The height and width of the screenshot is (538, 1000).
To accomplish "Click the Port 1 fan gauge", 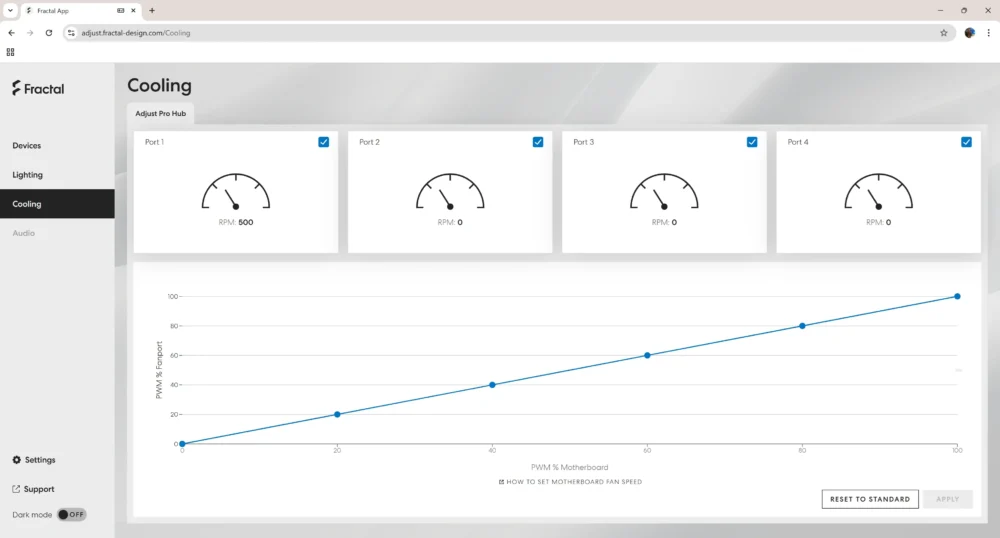I will (x=236, y=191).
